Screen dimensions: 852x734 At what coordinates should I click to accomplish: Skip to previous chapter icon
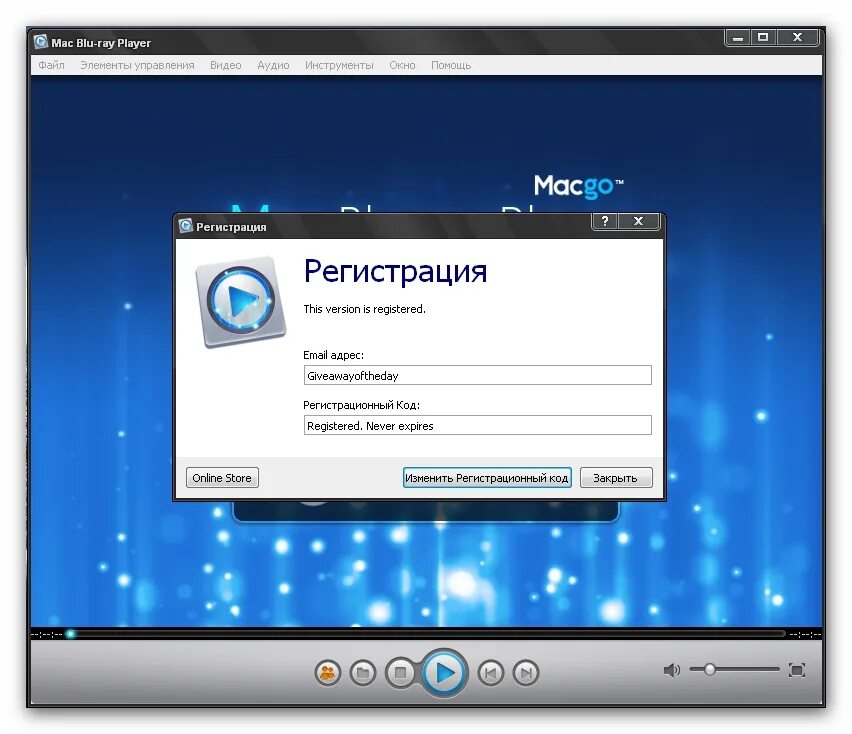(x=489, y=672)
